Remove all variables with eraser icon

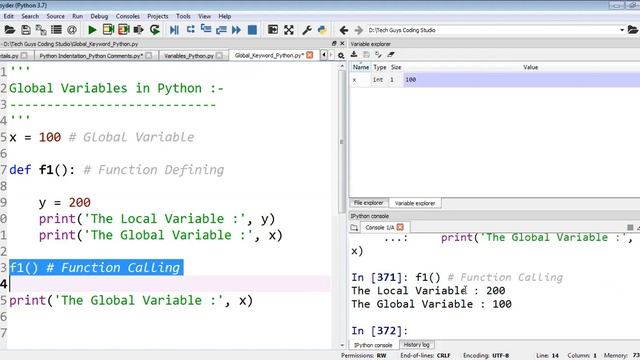click(391, 54)
